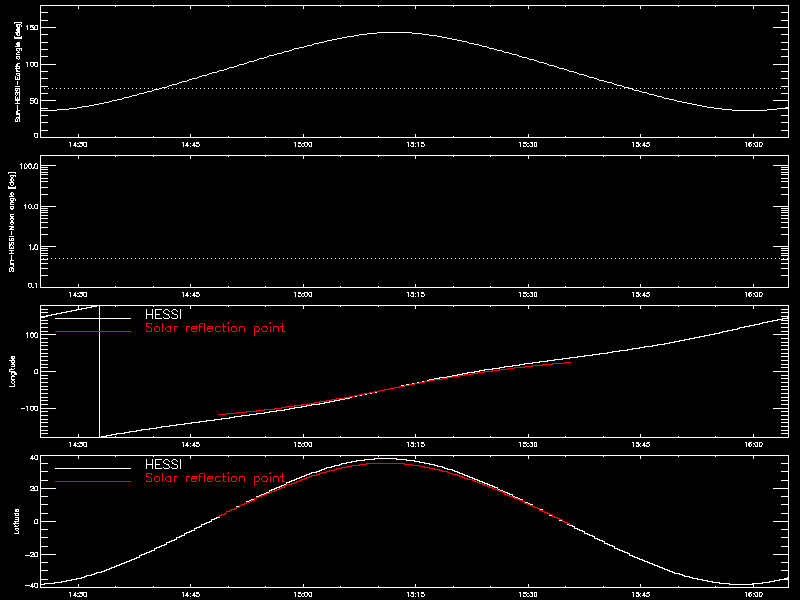Click the 'Sun-HESSI-Noon angle [deg]' axis title
800x600 pixels.
(x=12, y=221)
